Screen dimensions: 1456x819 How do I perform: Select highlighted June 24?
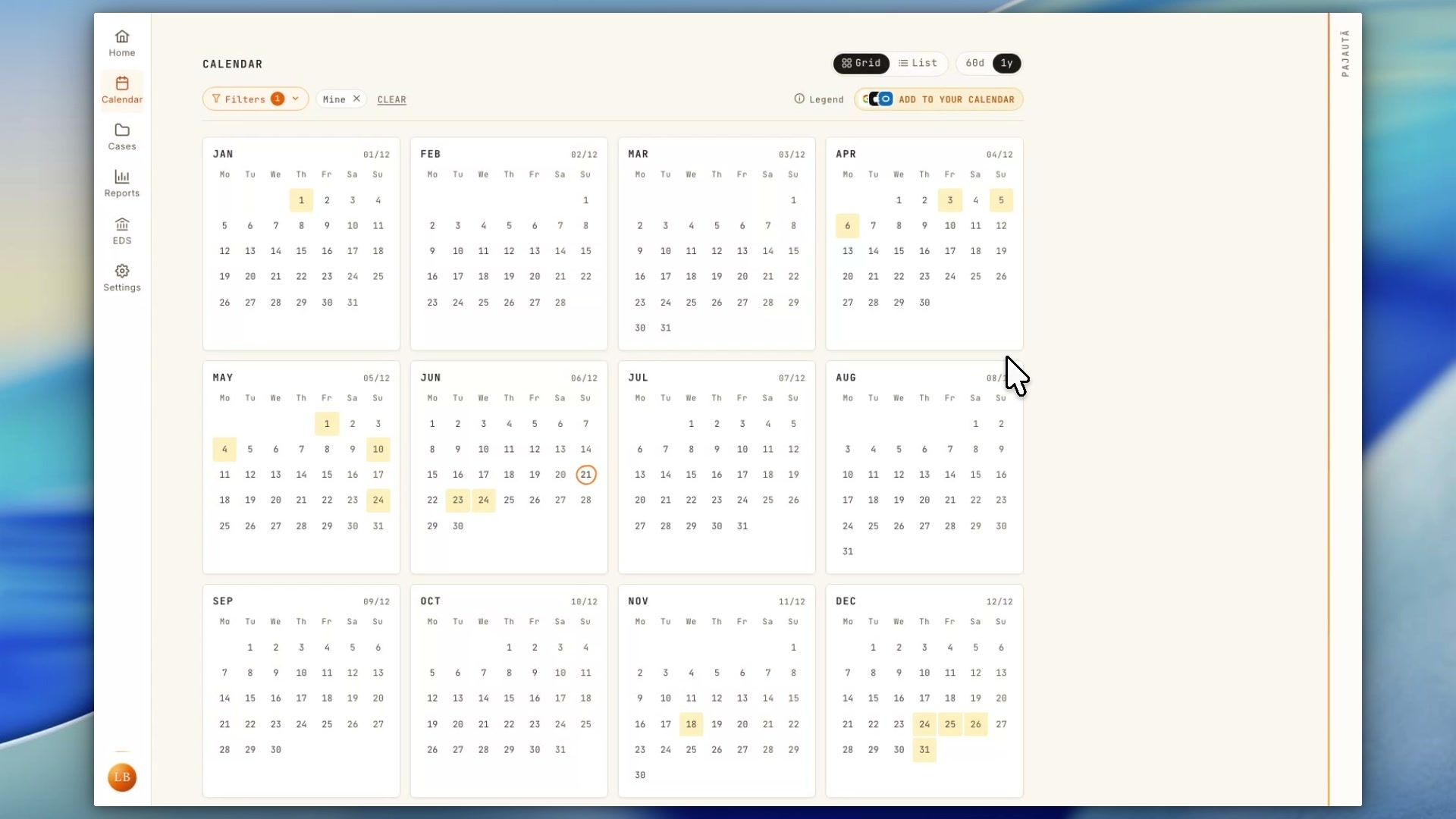pyautogui.click(x=484, y=500)
